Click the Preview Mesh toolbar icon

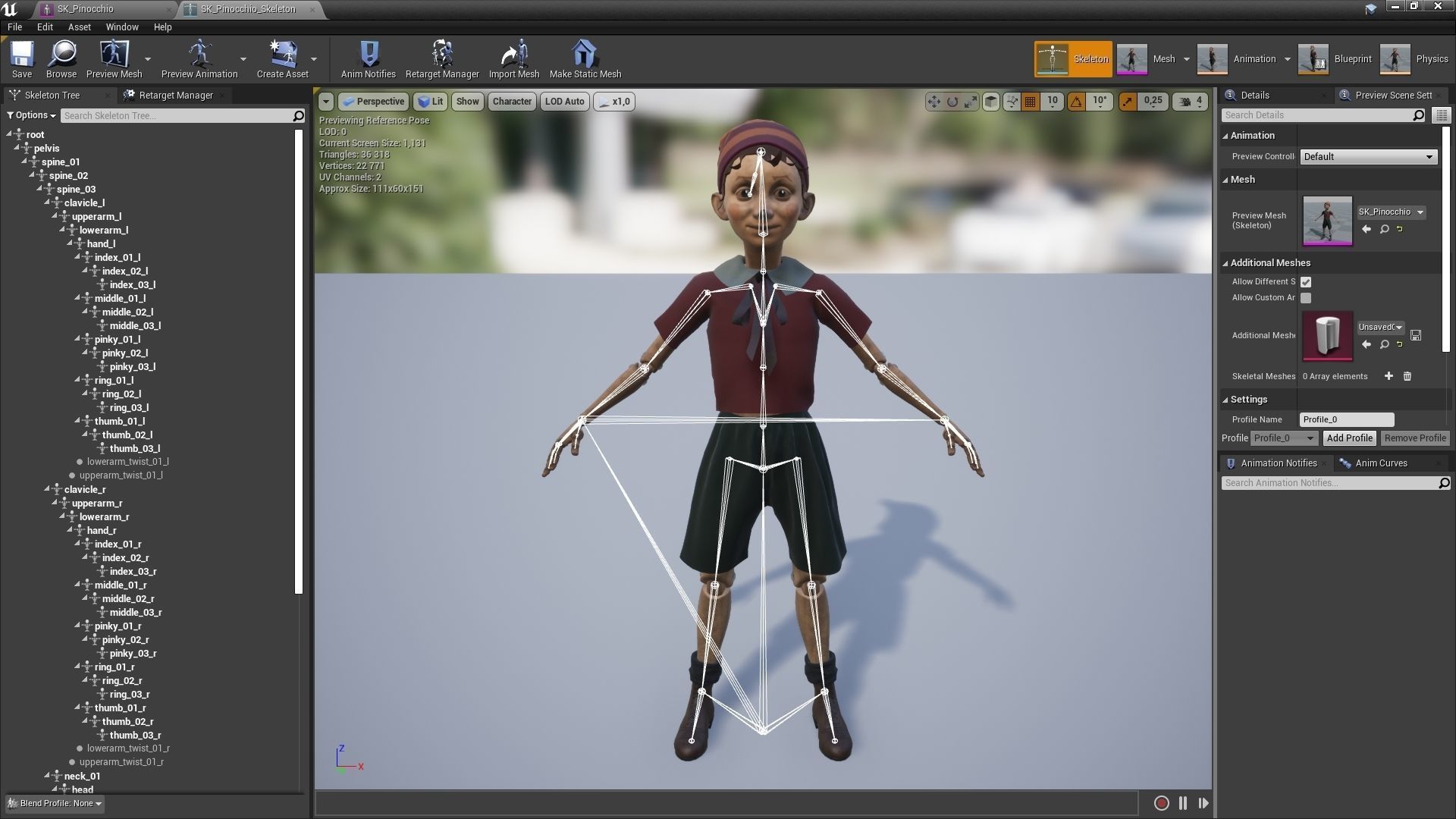coord(115,59)
